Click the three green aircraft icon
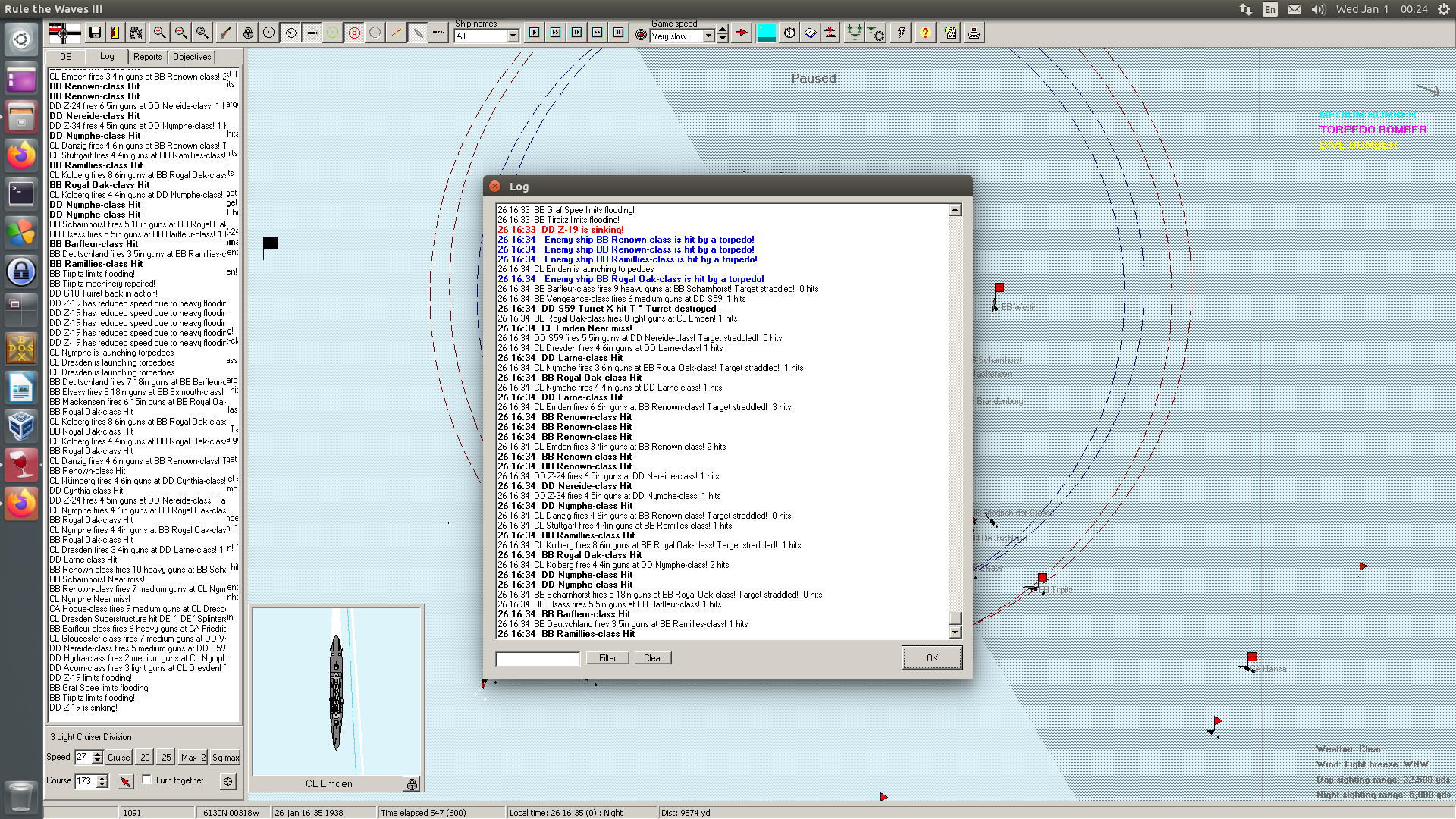Image resolution: width=1456 pixels, height=819 pixels. point(855,33)
